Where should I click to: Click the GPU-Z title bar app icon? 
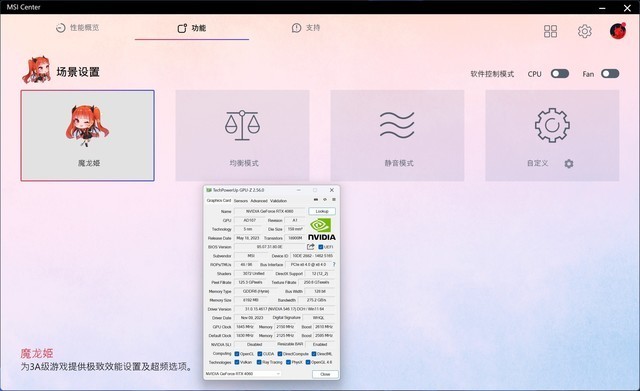coord(209,190)
